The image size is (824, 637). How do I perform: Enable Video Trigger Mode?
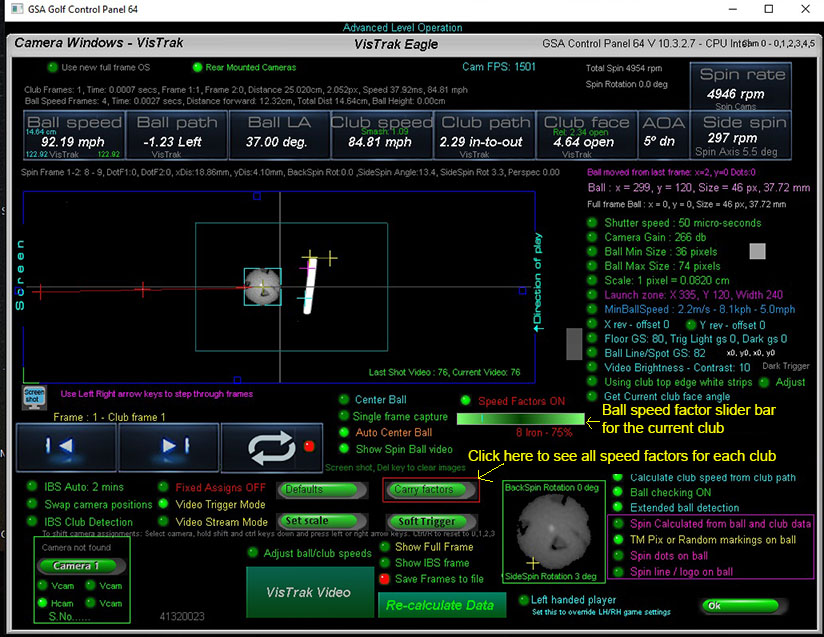coord(163,504)
